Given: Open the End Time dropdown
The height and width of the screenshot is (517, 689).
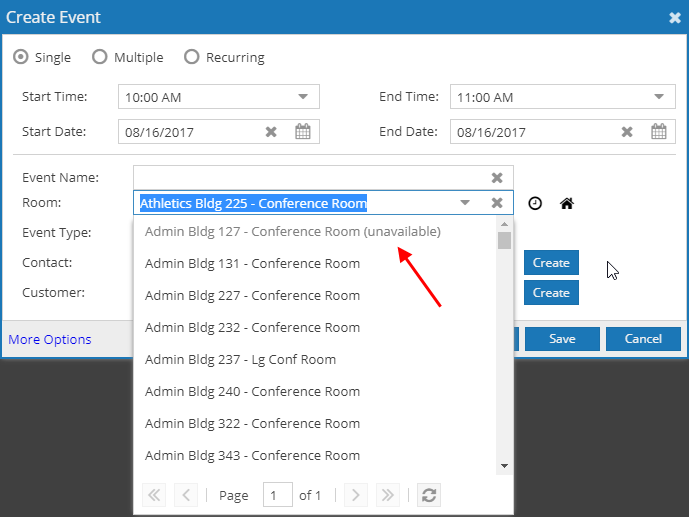Looking at the screenshot, I should [x=658, y=97].
